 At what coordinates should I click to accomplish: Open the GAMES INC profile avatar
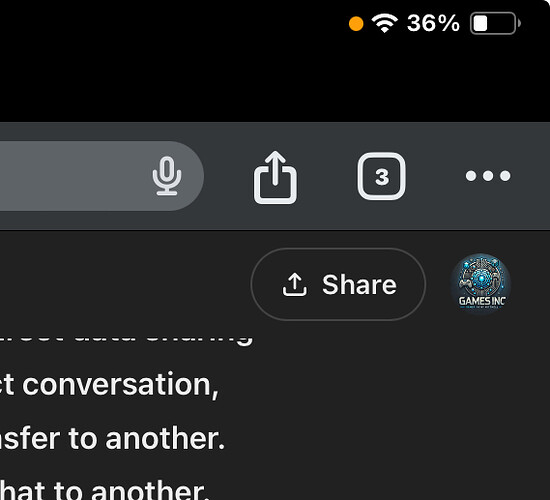tap(481, 284)
